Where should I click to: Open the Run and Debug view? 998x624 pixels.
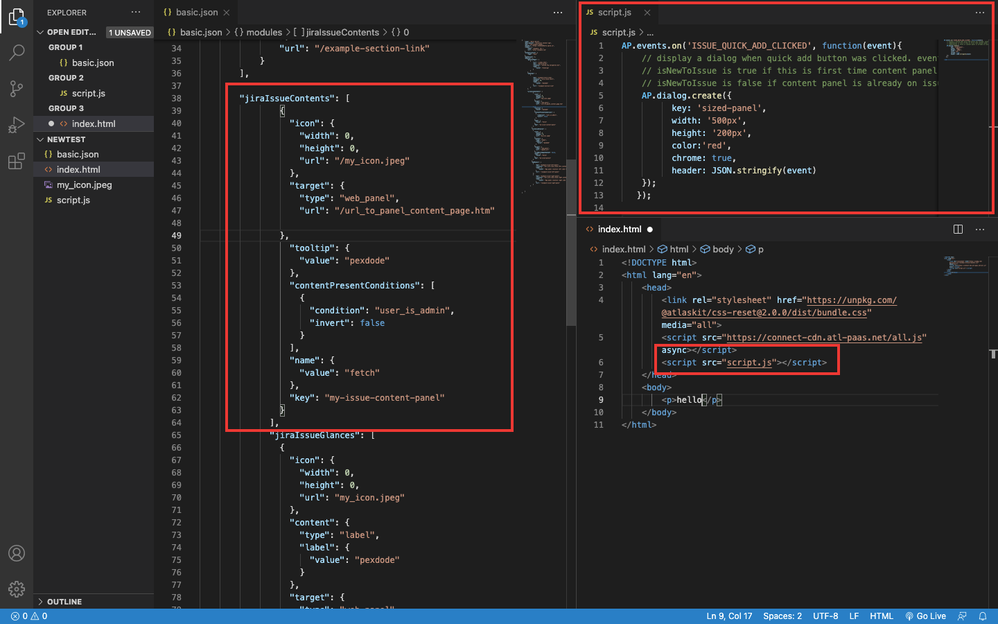click(17, 125)
